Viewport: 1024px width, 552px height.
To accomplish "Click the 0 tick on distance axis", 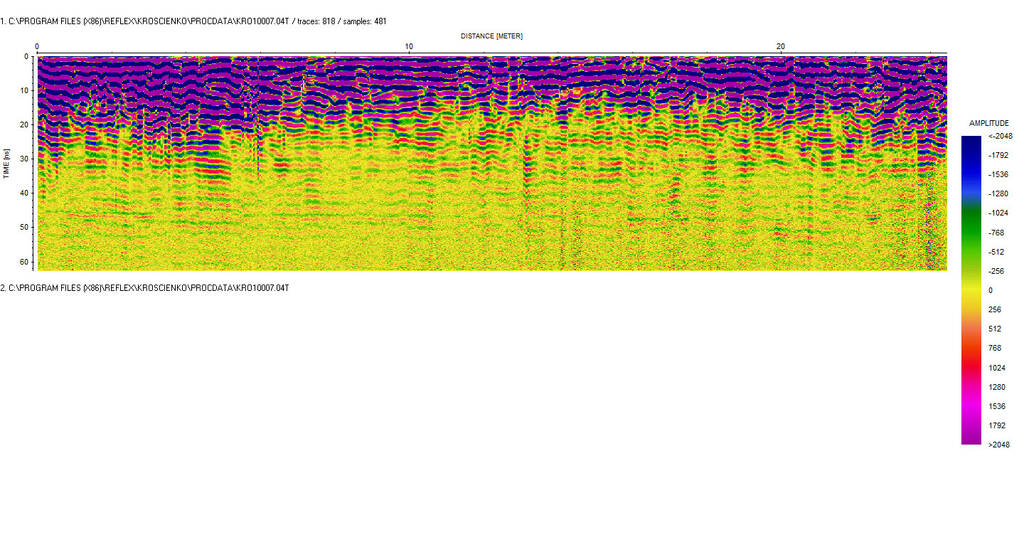I will 37,47.
